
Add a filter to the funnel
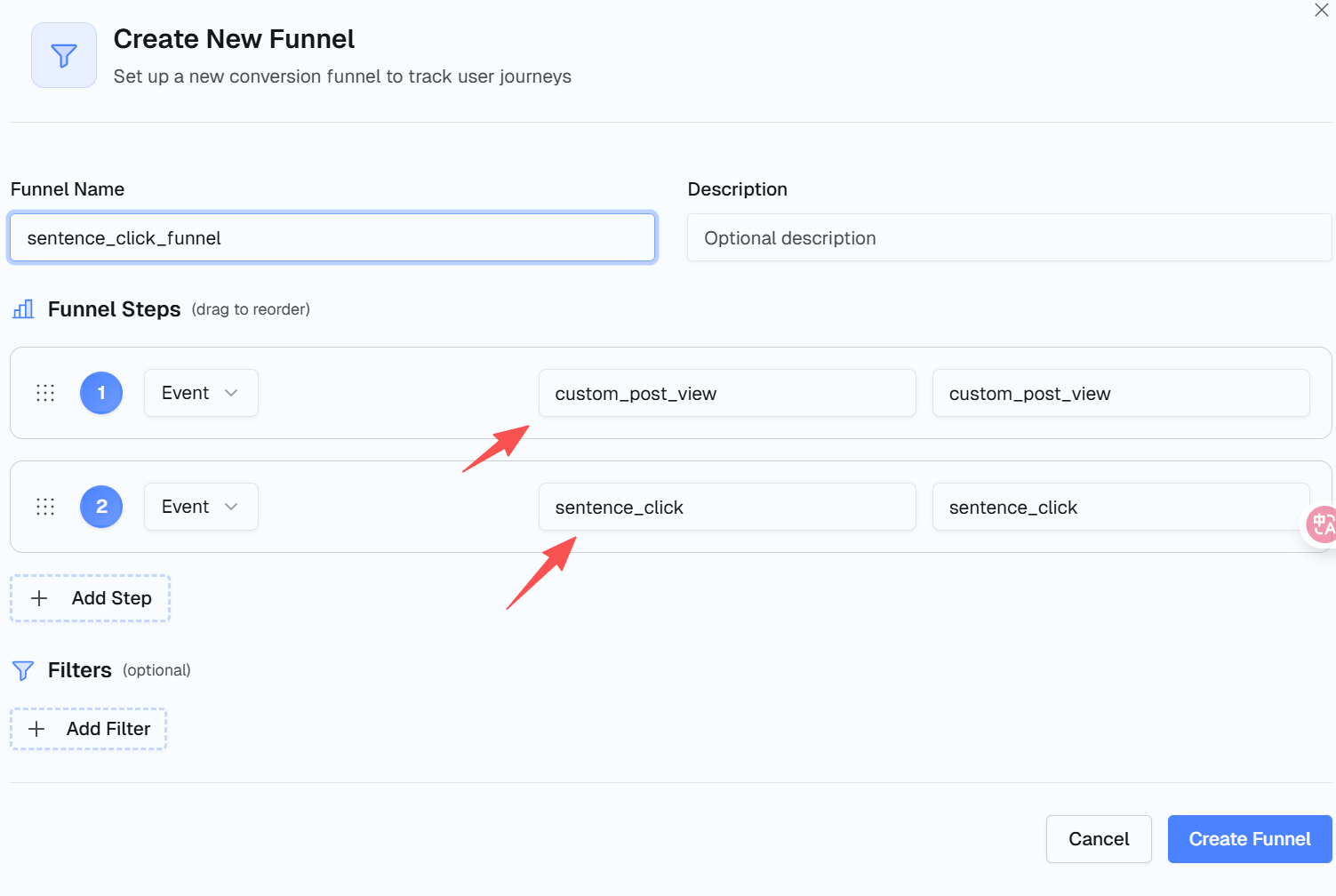(88, 729)
